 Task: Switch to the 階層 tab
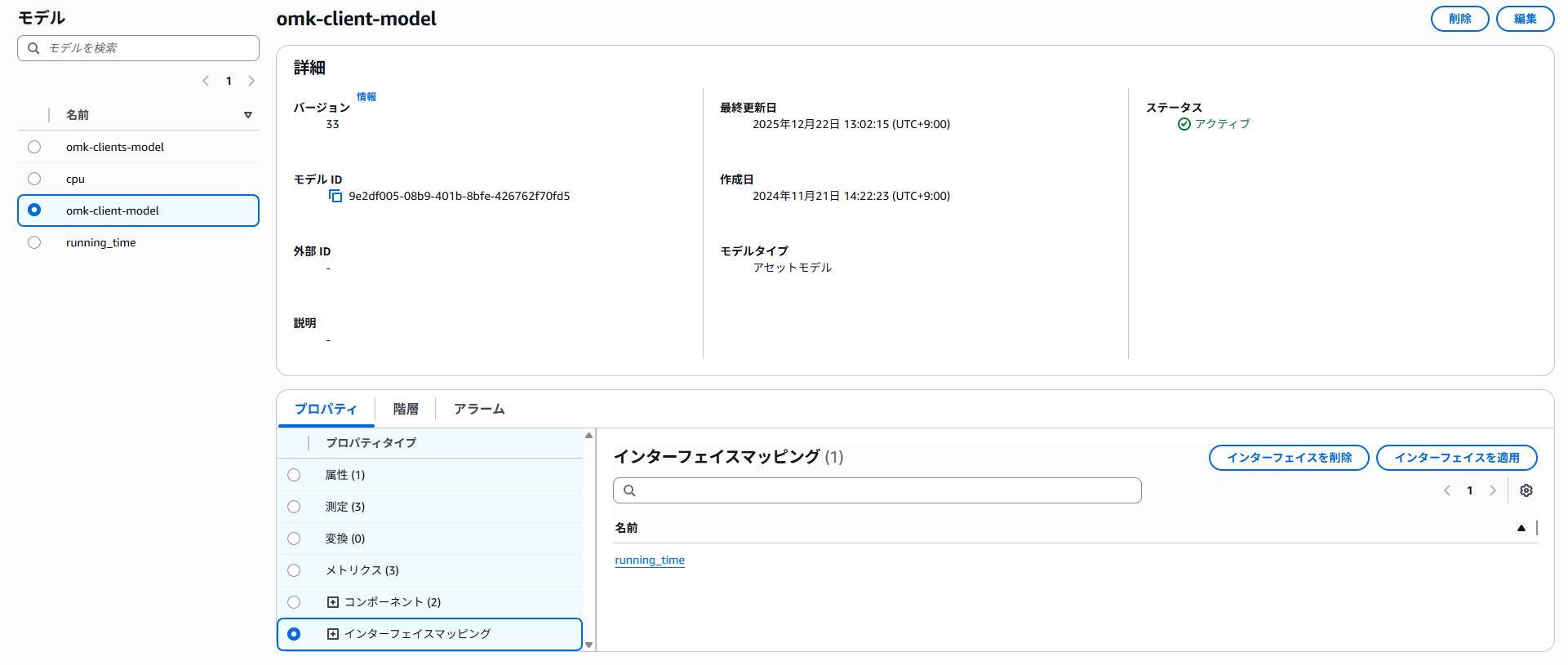405,409
